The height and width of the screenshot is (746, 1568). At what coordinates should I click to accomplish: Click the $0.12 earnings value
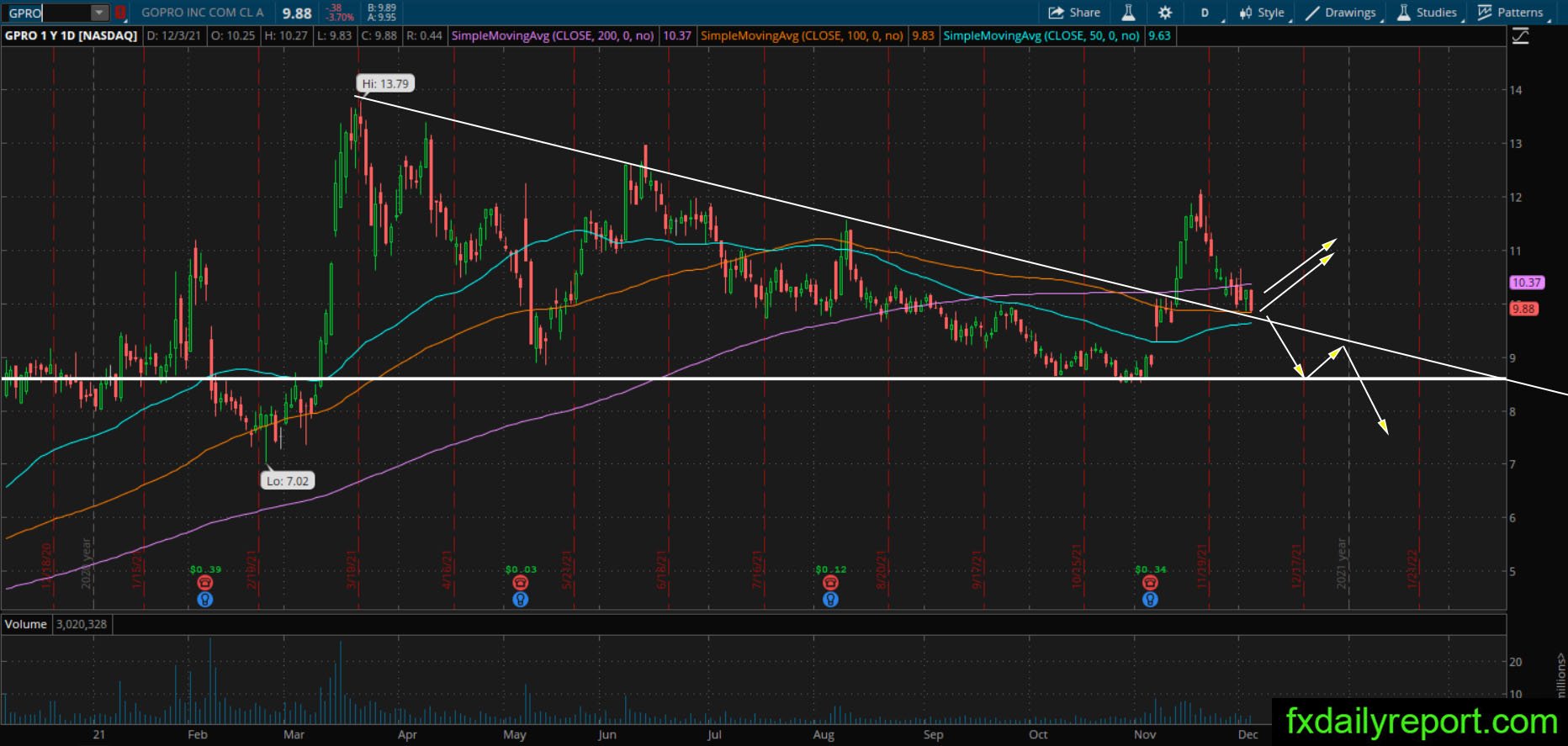830,569
